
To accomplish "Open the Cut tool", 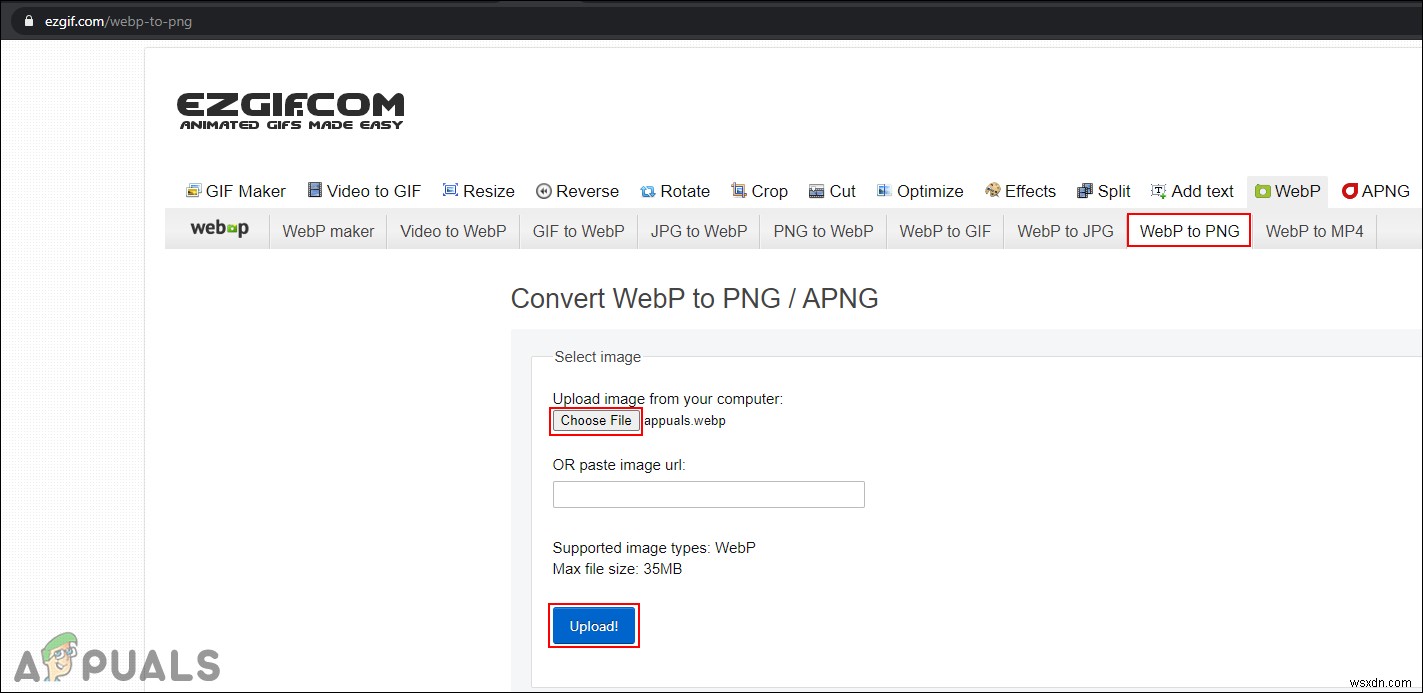I will (x=832, y=190).
